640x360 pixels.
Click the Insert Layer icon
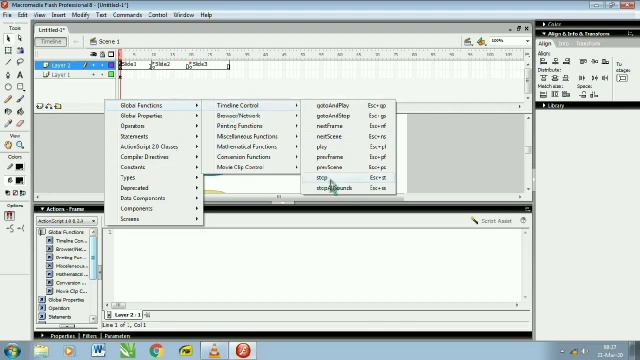[40, 106]
